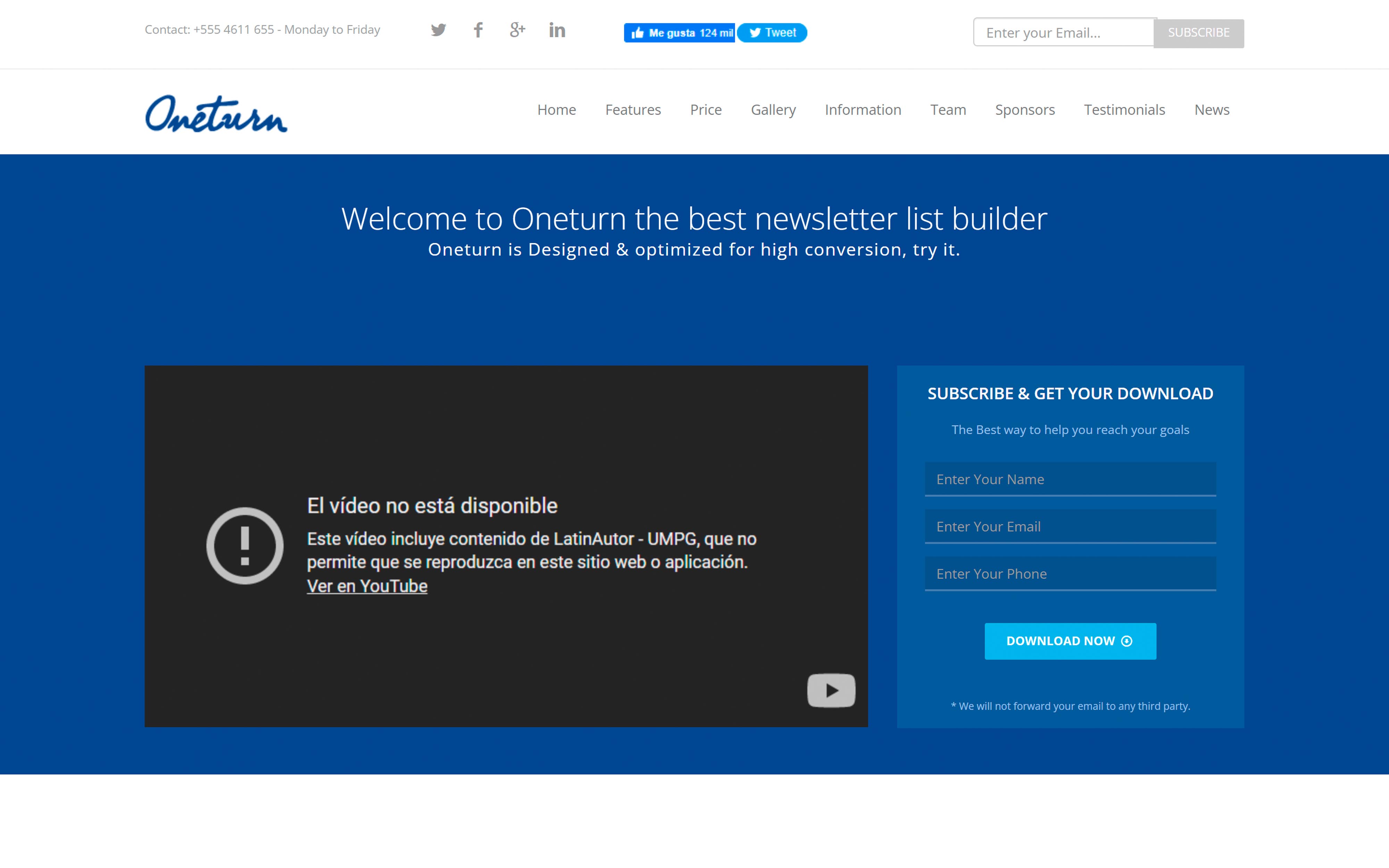Click the 'SUBSCRIBE & GET YOUR DOWNLOAD' heading
Screen dimensions: 1389x868
pyautogui.click(x=1071, y=393)
